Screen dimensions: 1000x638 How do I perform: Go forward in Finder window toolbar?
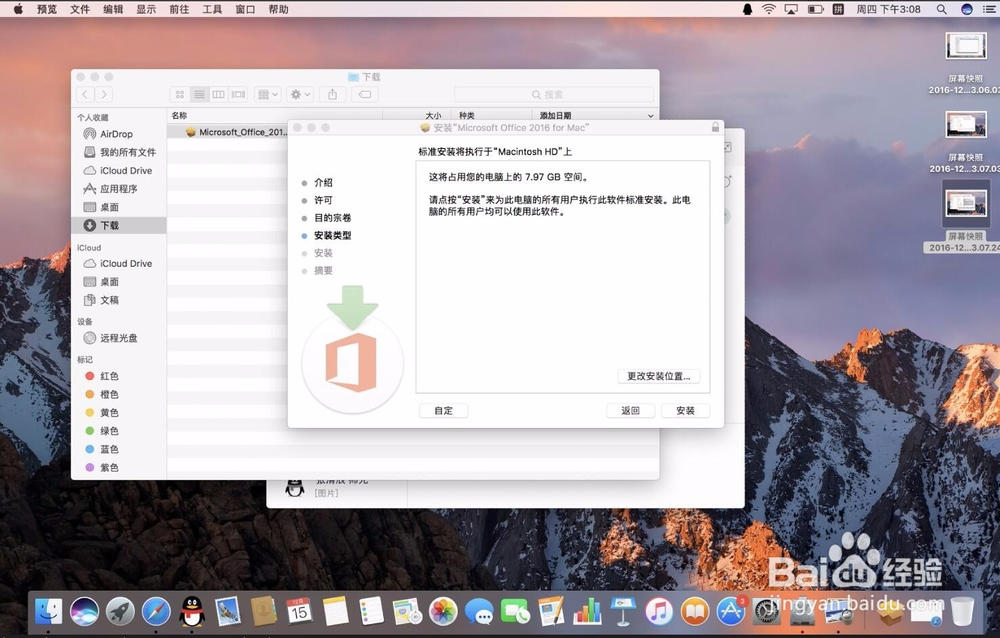104,94
